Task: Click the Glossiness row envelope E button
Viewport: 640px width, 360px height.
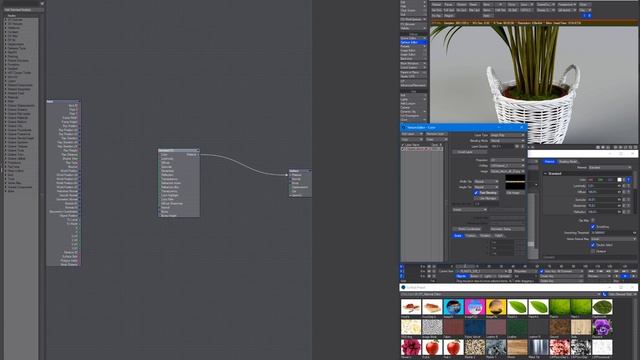Action: (624, 206)
